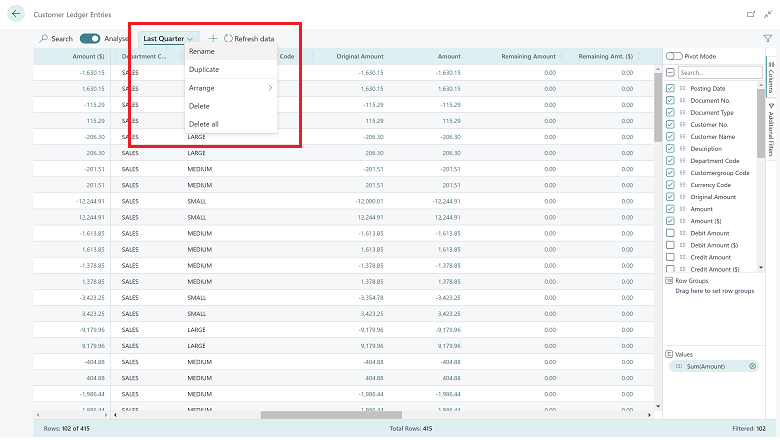Uncheck the Customer No. column
Screen dimensions: 780x440
click(x=670, y=124)
